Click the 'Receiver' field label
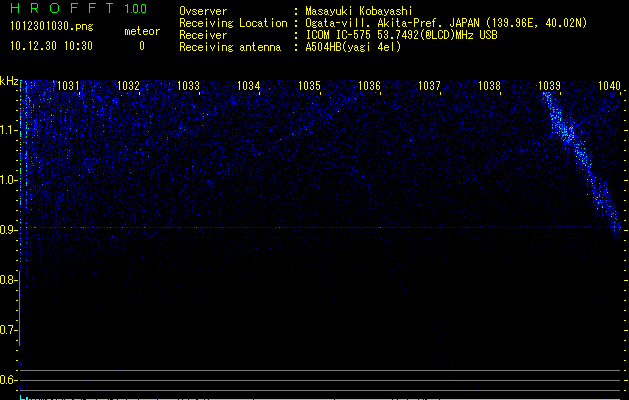 [203, 35]
